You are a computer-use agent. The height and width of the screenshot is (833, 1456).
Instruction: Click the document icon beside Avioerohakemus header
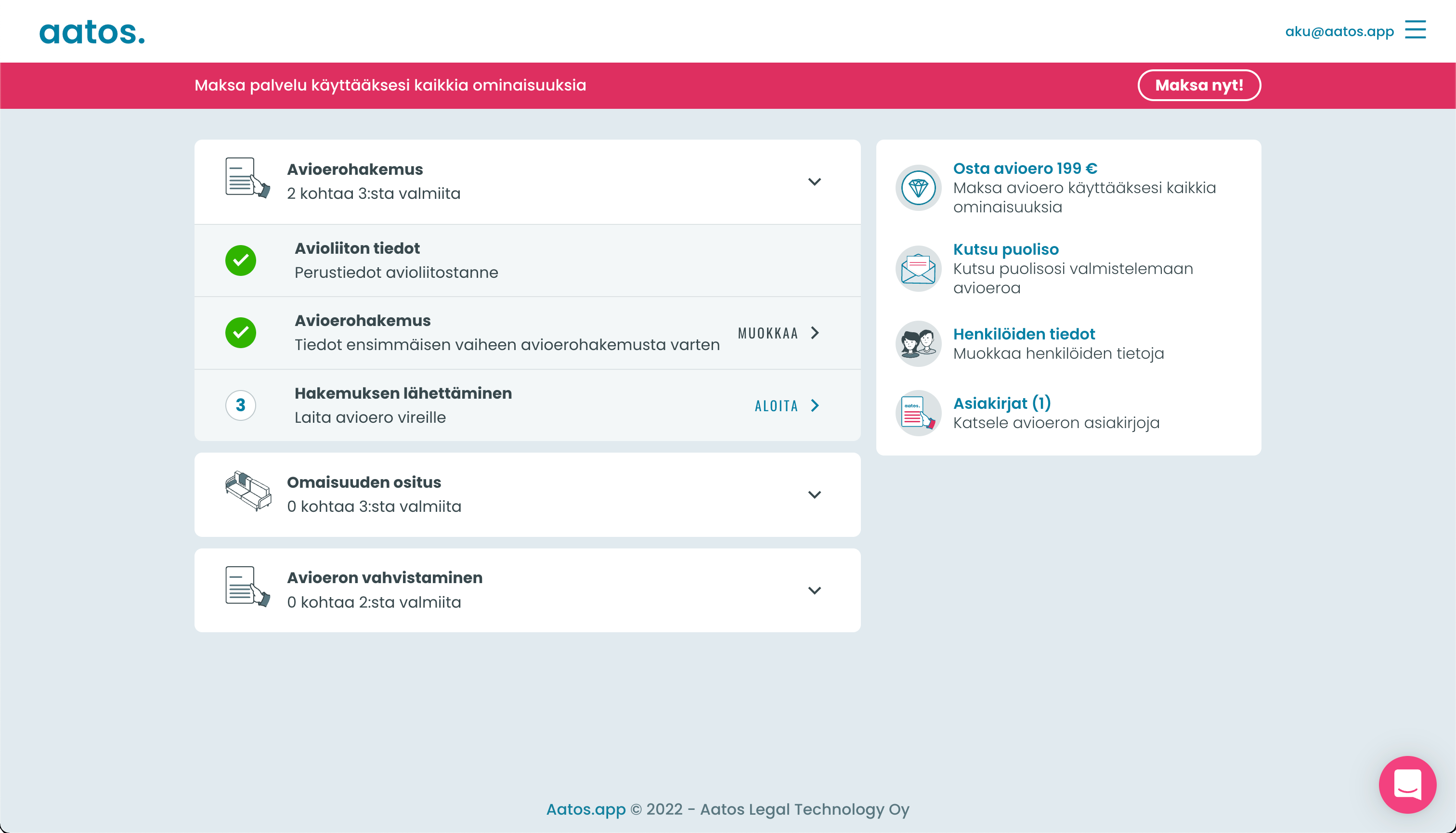pyautogui.click(x=247, y=178)
